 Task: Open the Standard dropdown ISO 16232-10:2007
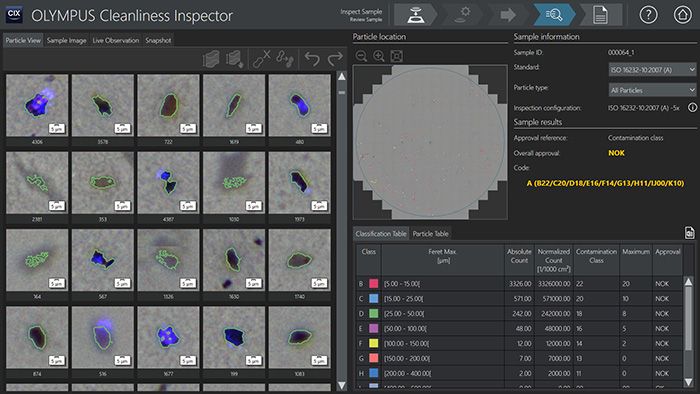point(652,70)
